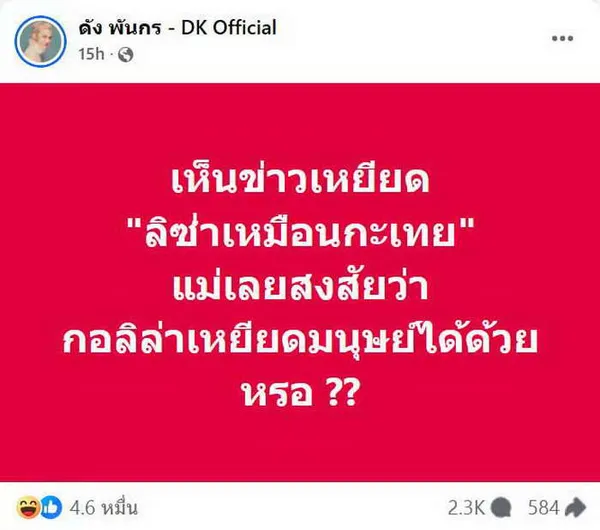This screenshot has width=600, height=530.
Task: Click the DK Official text in header
Action: coord(228,28)
